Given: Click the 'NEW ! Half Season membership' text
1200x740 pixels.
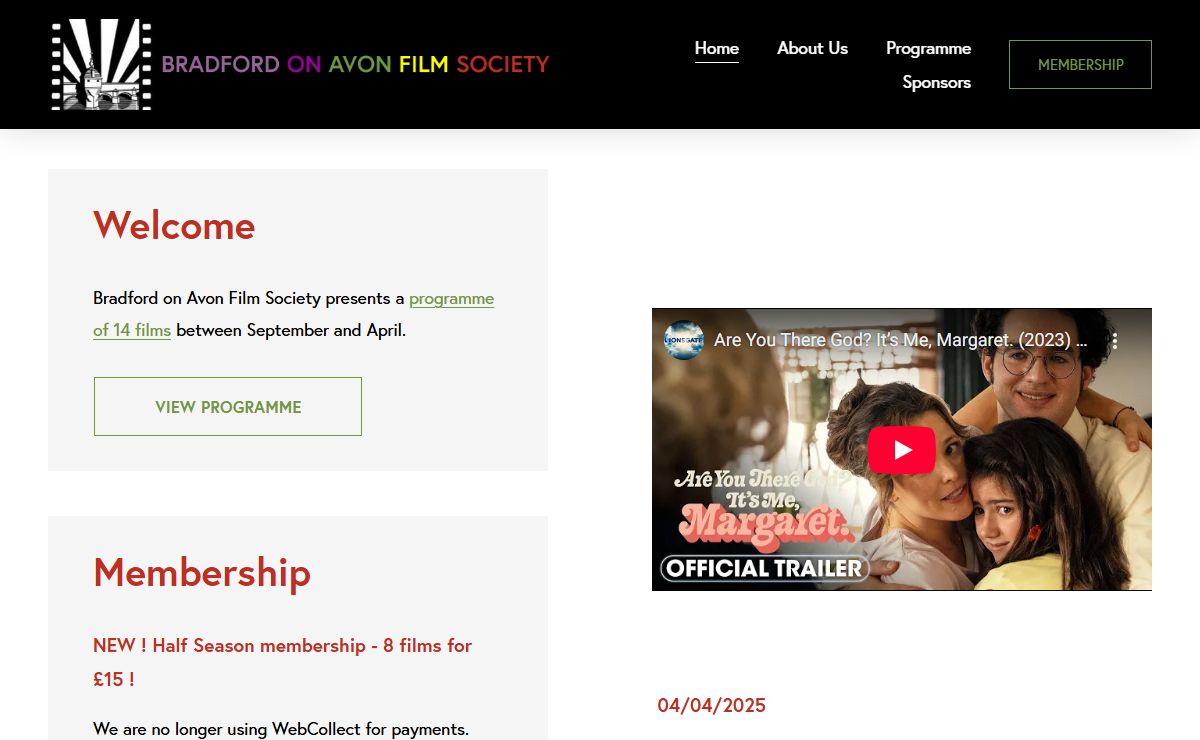Looking at the screenshot, I should [x=282, y=662].
